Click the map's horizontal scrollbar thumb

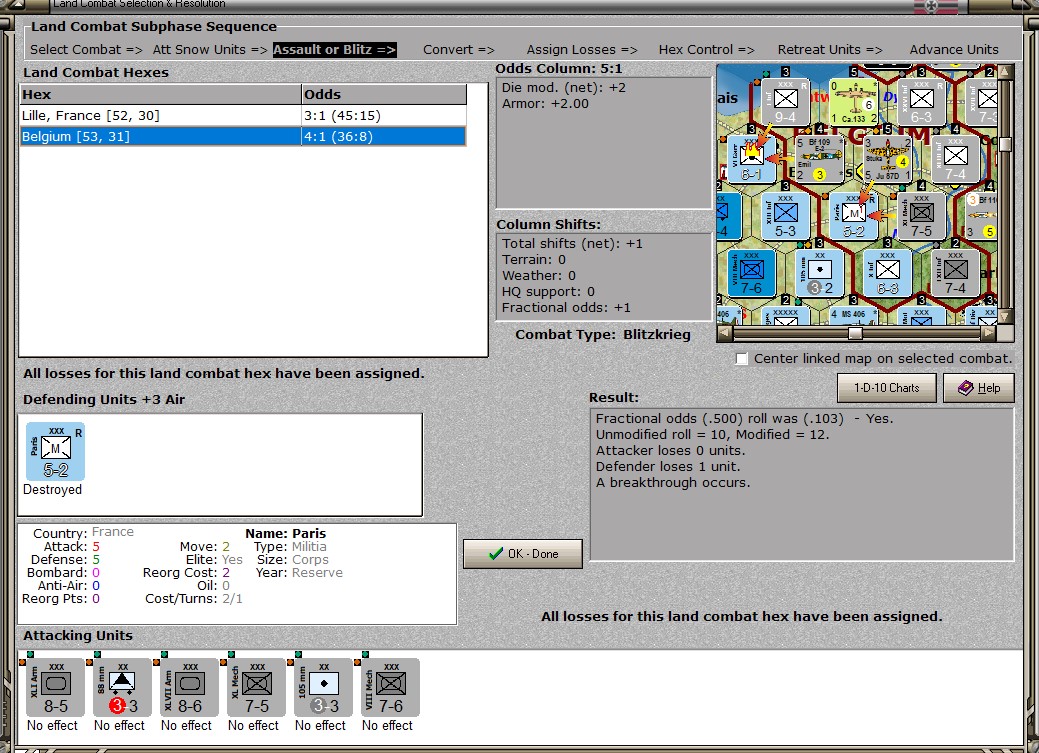(x=855, y=333)
